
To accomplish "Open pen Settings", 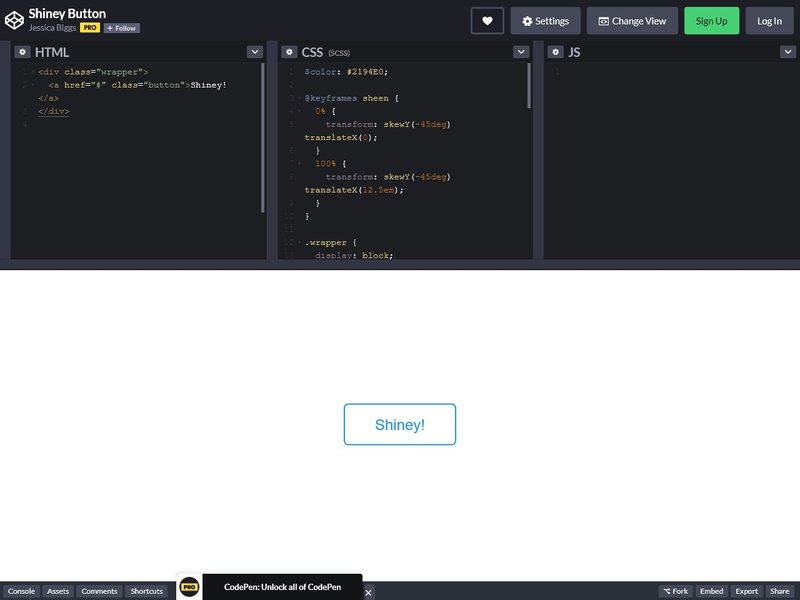I will 545,21.
